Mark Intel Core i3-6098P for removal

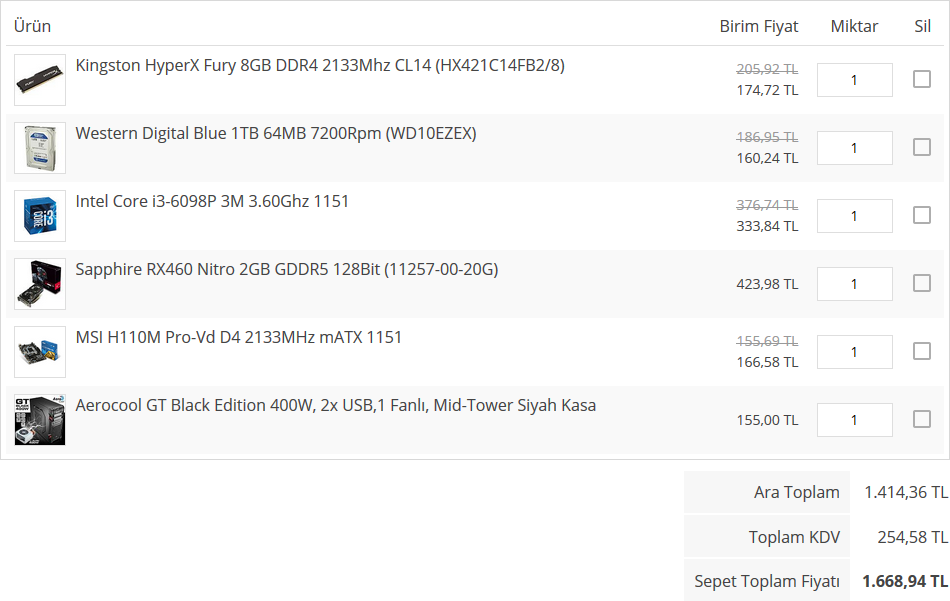point(922,215)
